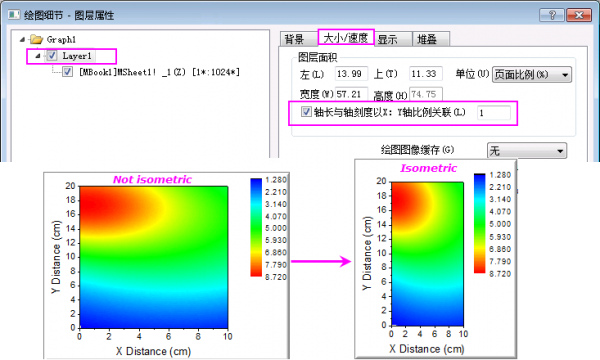
Task: Click the dialog help question button
Action: click(551, 15)
